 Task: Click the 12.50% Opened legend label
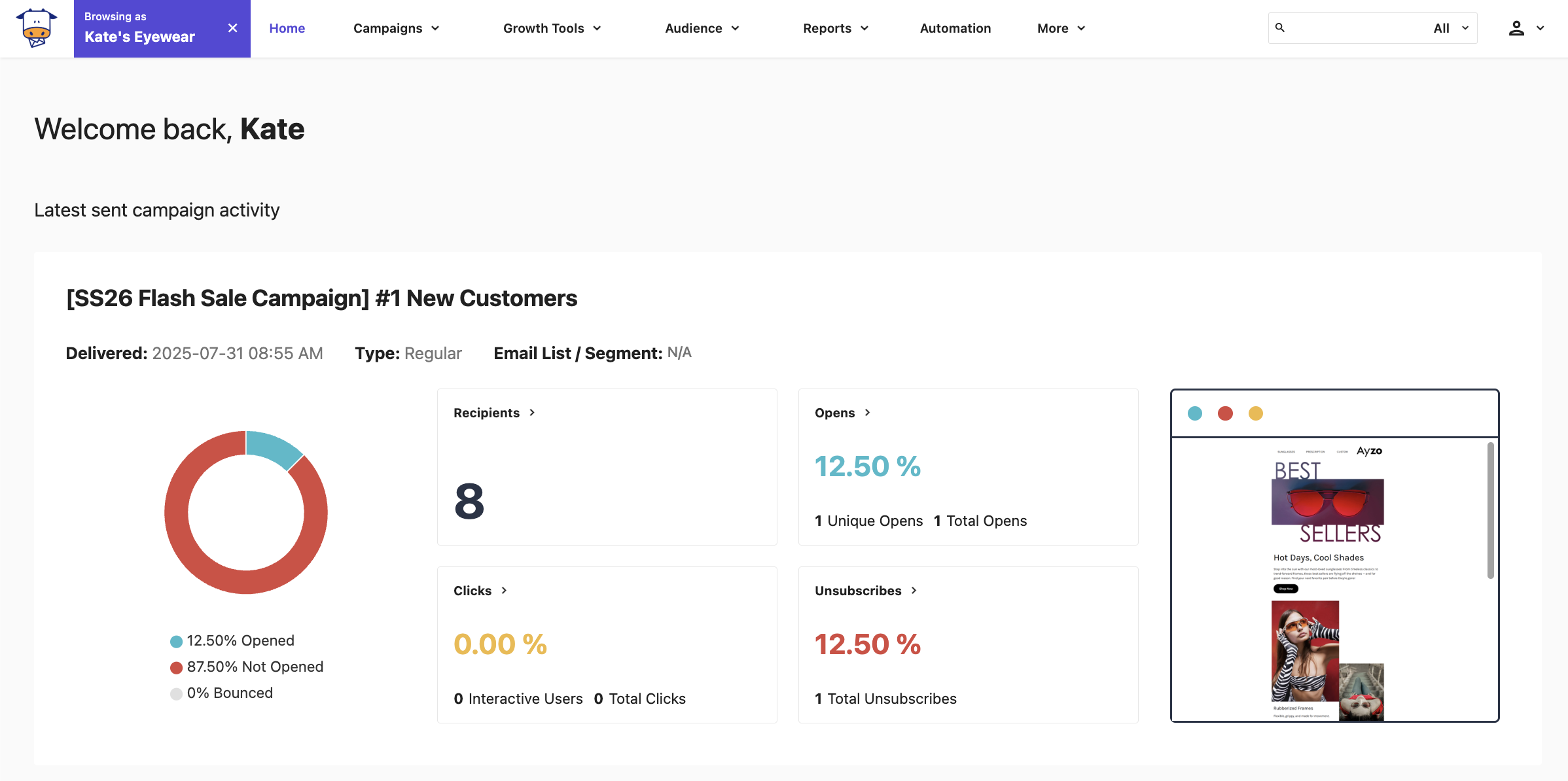pyautogui.click(x=241, y=640)
